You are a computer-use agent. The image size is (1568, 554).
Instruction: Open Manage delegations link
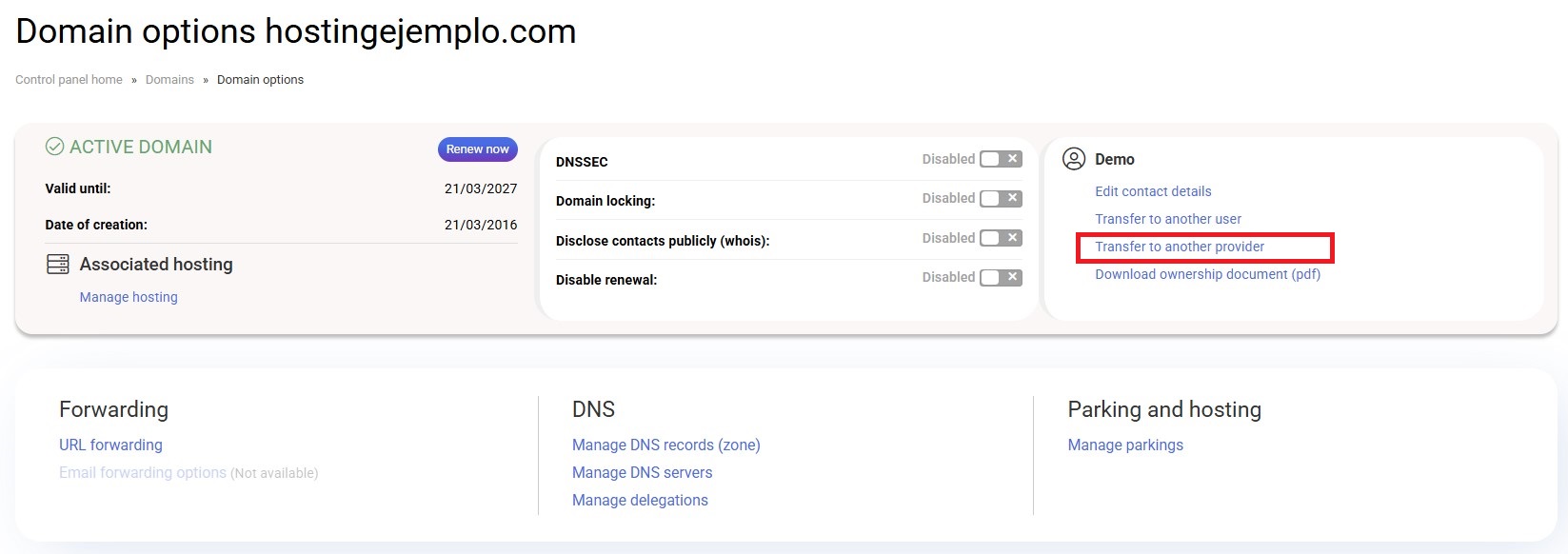pos(640,500)
